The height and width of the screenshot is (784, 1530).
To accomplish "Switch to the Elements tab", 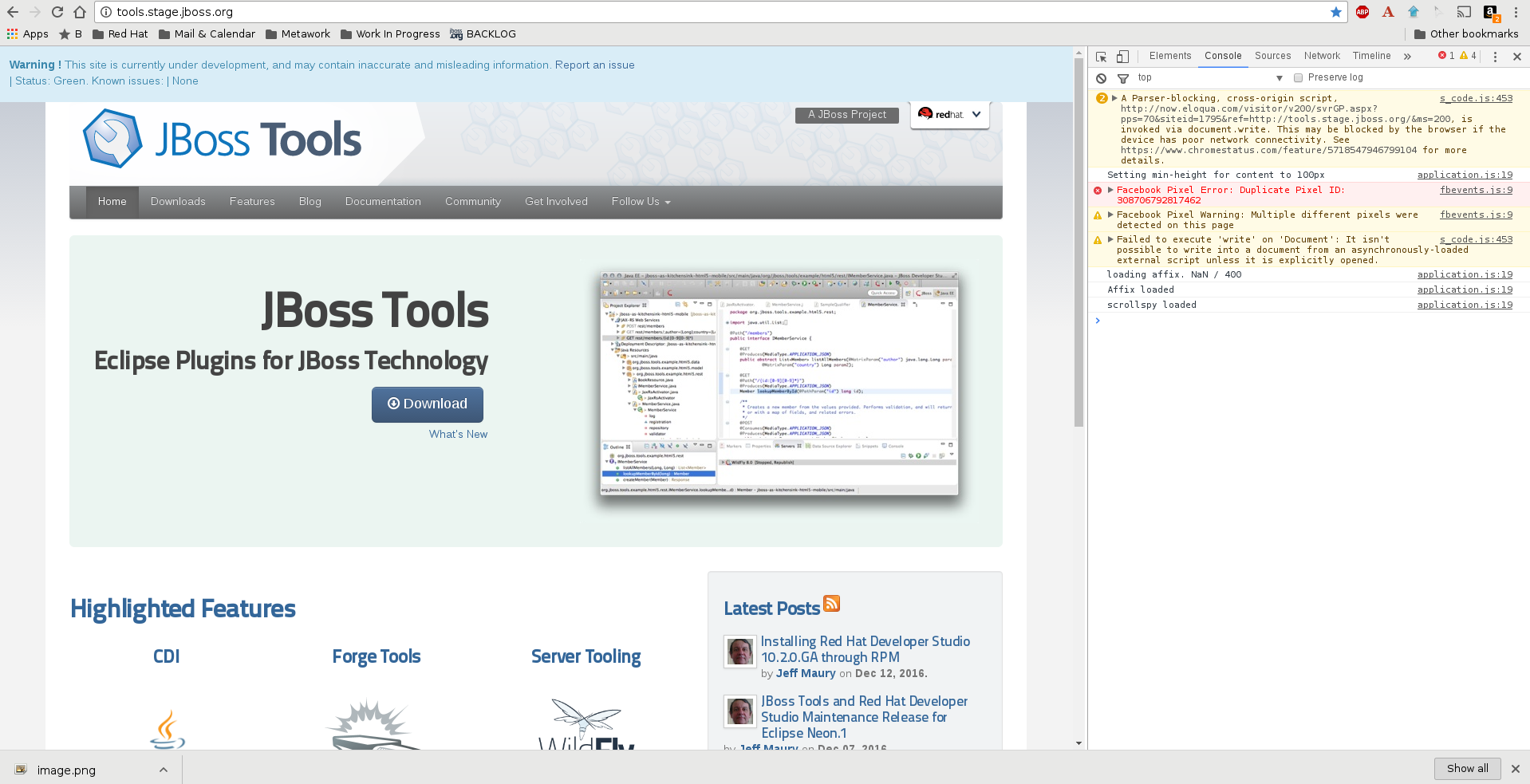I will click(1170, 56).
